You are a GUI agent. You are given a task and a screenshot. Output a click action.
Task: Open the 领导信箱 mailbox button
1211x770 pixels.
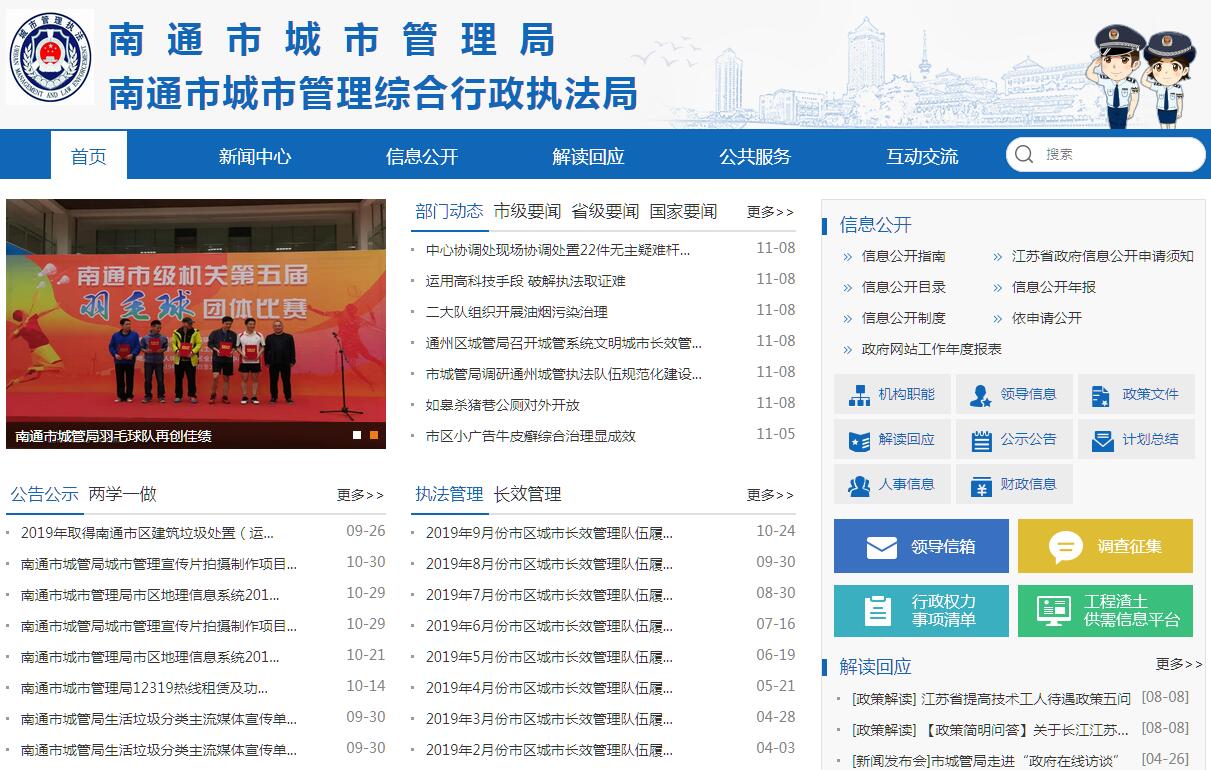[921, 546]
